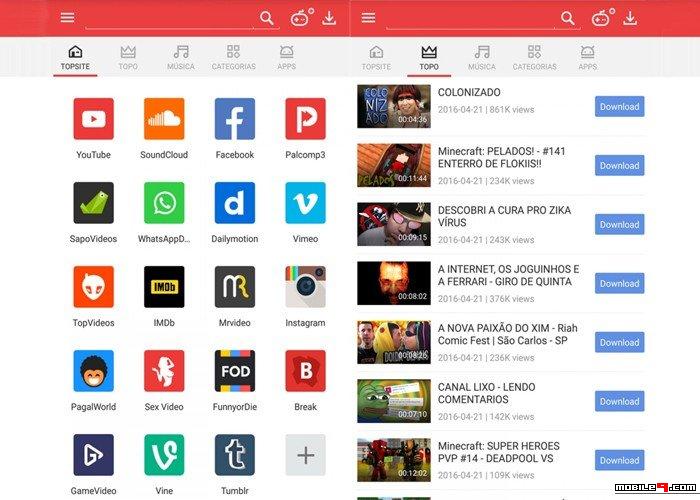This screenshot has height=500, width=700.
Task: Click the search magnifier in left header
Action: [266, 18]
